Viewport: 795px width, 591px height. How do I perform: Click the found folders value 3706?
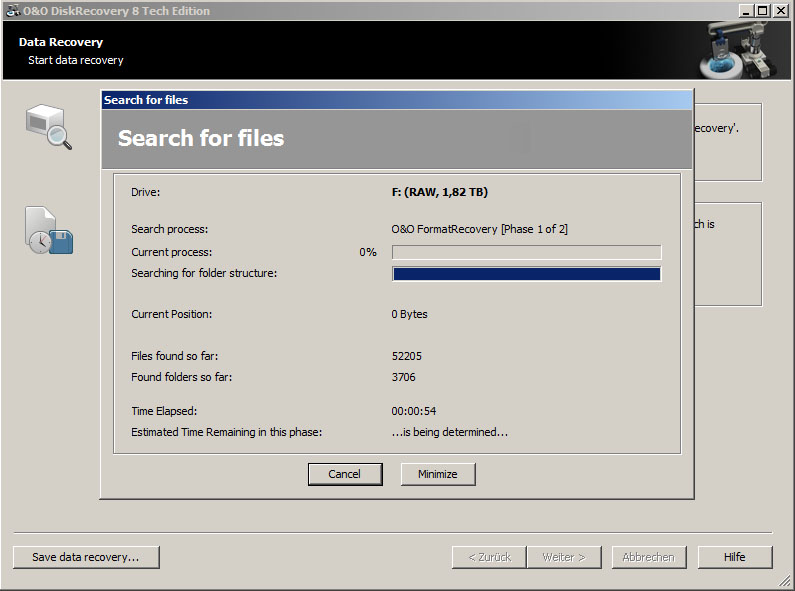pyautogui.click(x=403, y=377)
